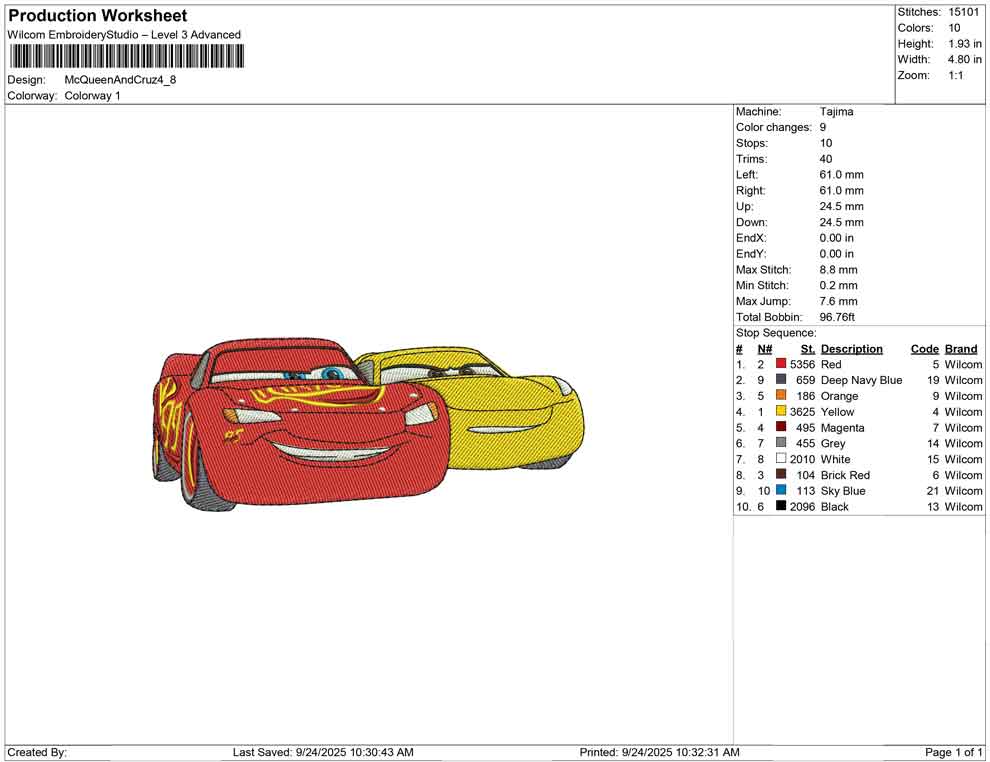Click the St. stitch count column header
Screen dimensions: 990x762
pos(808,349)
